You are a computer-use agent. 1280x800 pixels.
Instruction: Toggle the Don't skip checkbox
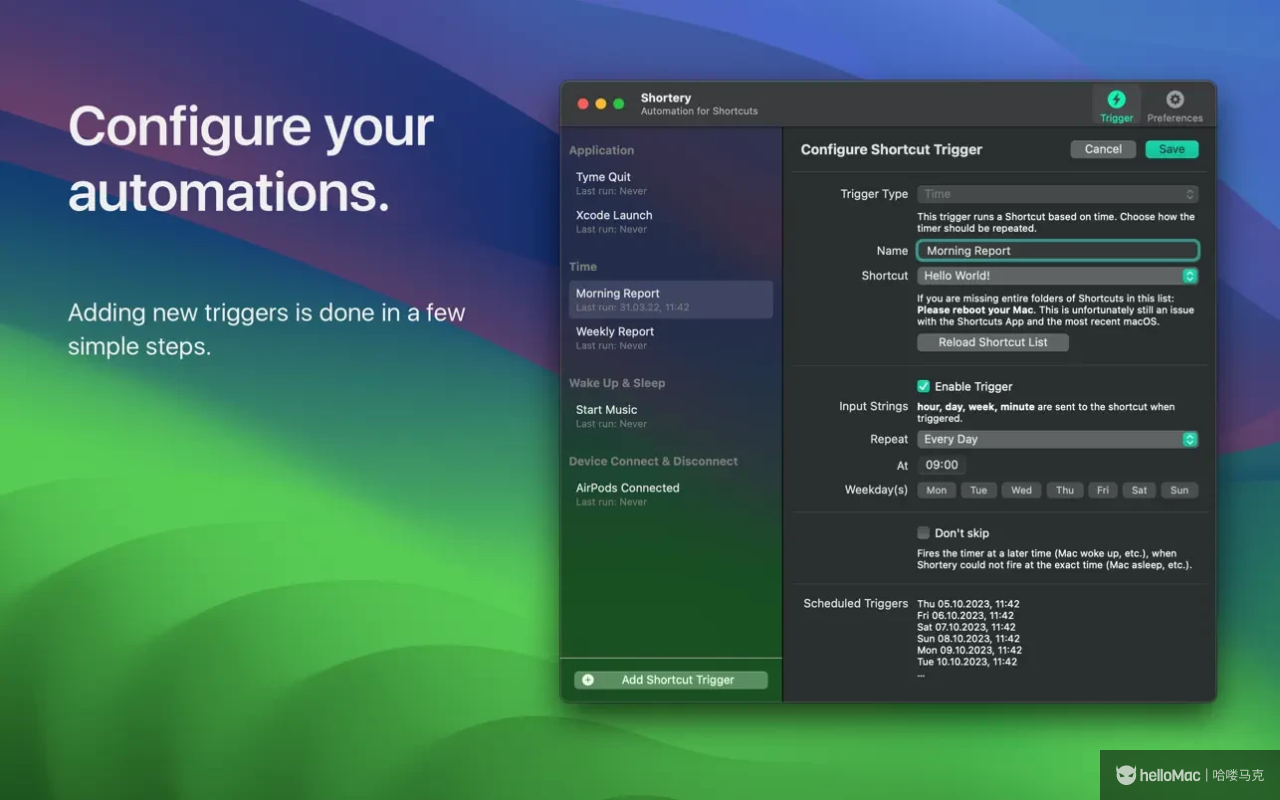tap(923, 533)
